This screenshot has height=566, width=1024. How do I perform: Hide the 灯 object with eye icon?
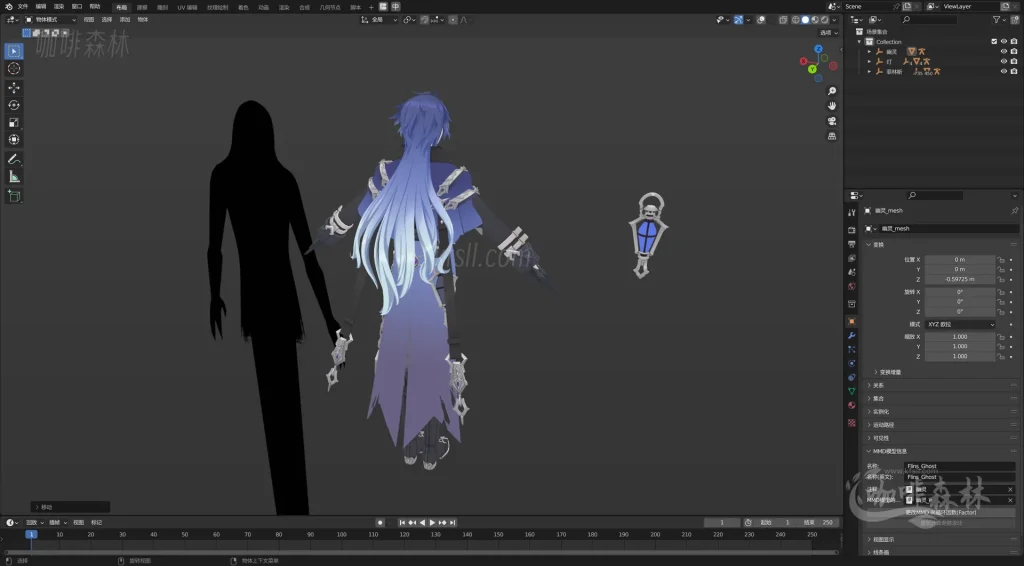[x=1004, y=61]
